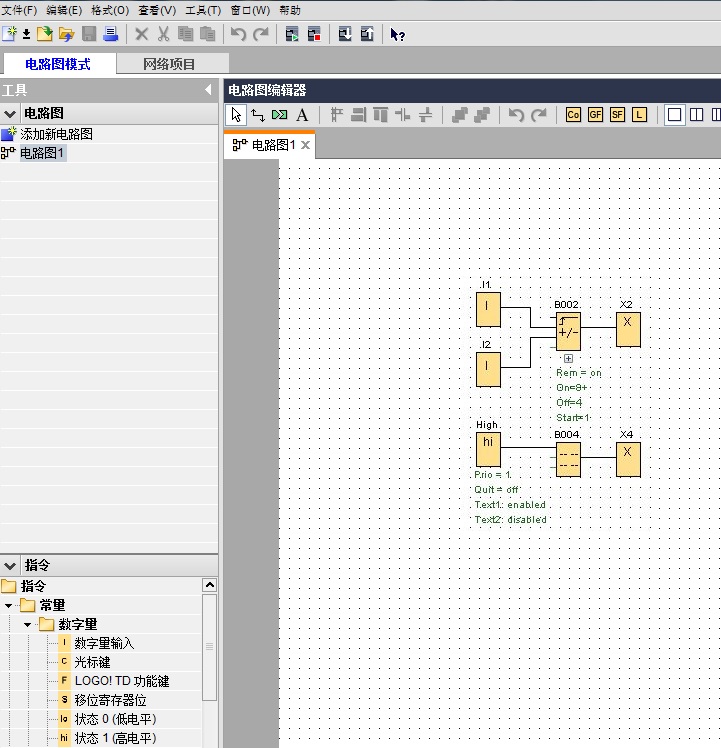Collapse the 指令 section chevron

coord(10,566)
